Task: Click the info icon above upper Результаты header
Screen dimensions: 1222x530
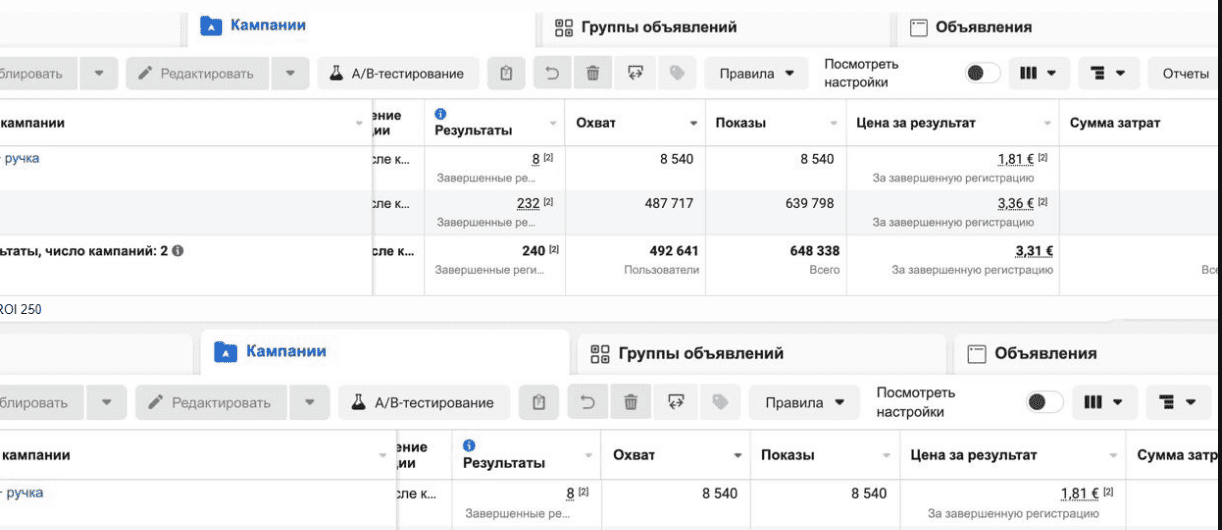Action: (x=441, y=115)
